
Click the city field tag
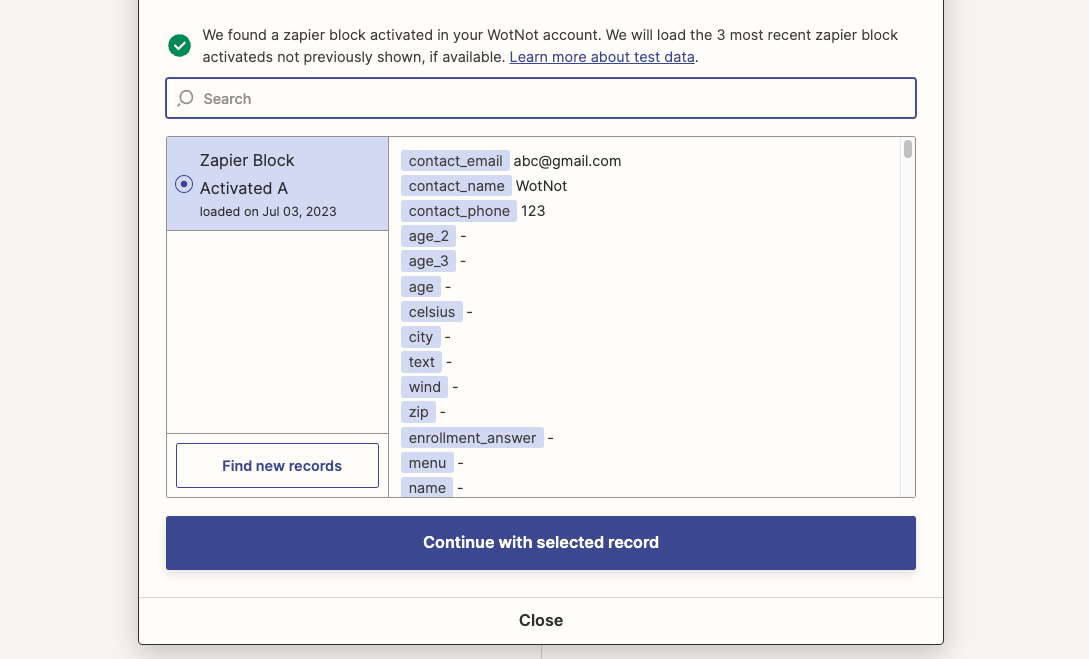coord(421,337)
